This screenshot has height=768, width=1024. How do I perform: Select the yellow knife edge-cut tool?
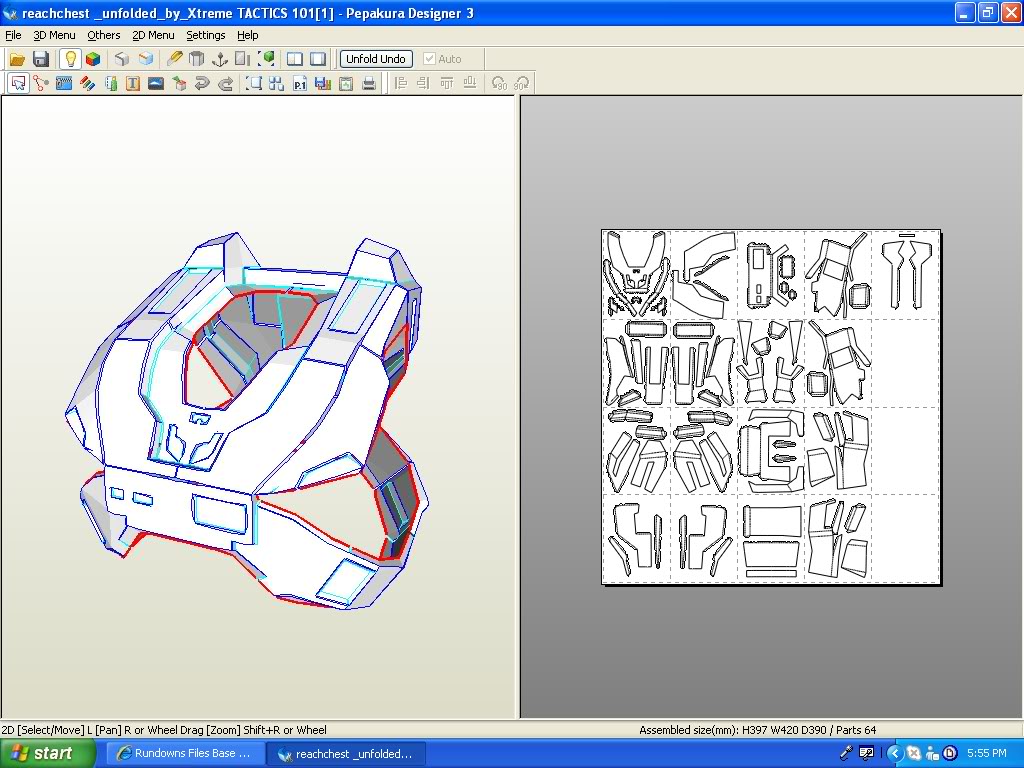[174, 59]
